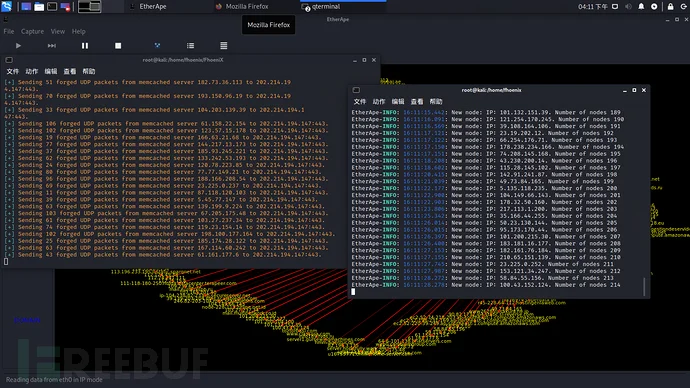
Task: Show the EtherApe nodes list window
Action: coord(224,45)
